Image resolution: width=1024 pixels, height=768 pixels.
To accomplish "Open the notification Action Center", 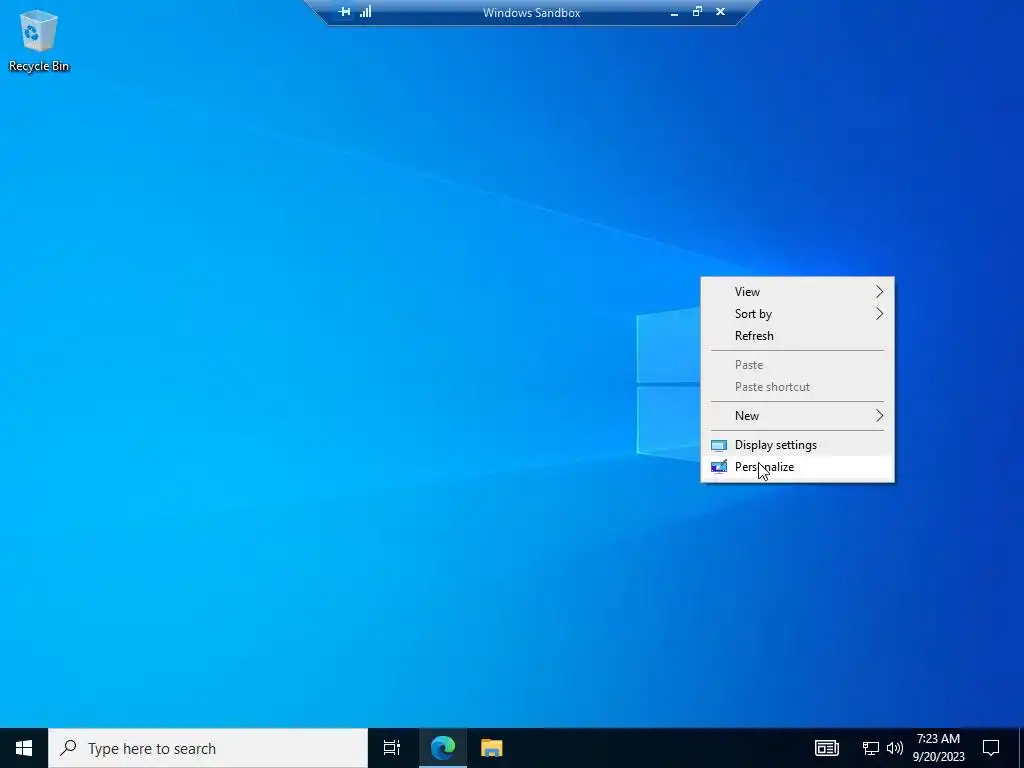I will (991, 748).
